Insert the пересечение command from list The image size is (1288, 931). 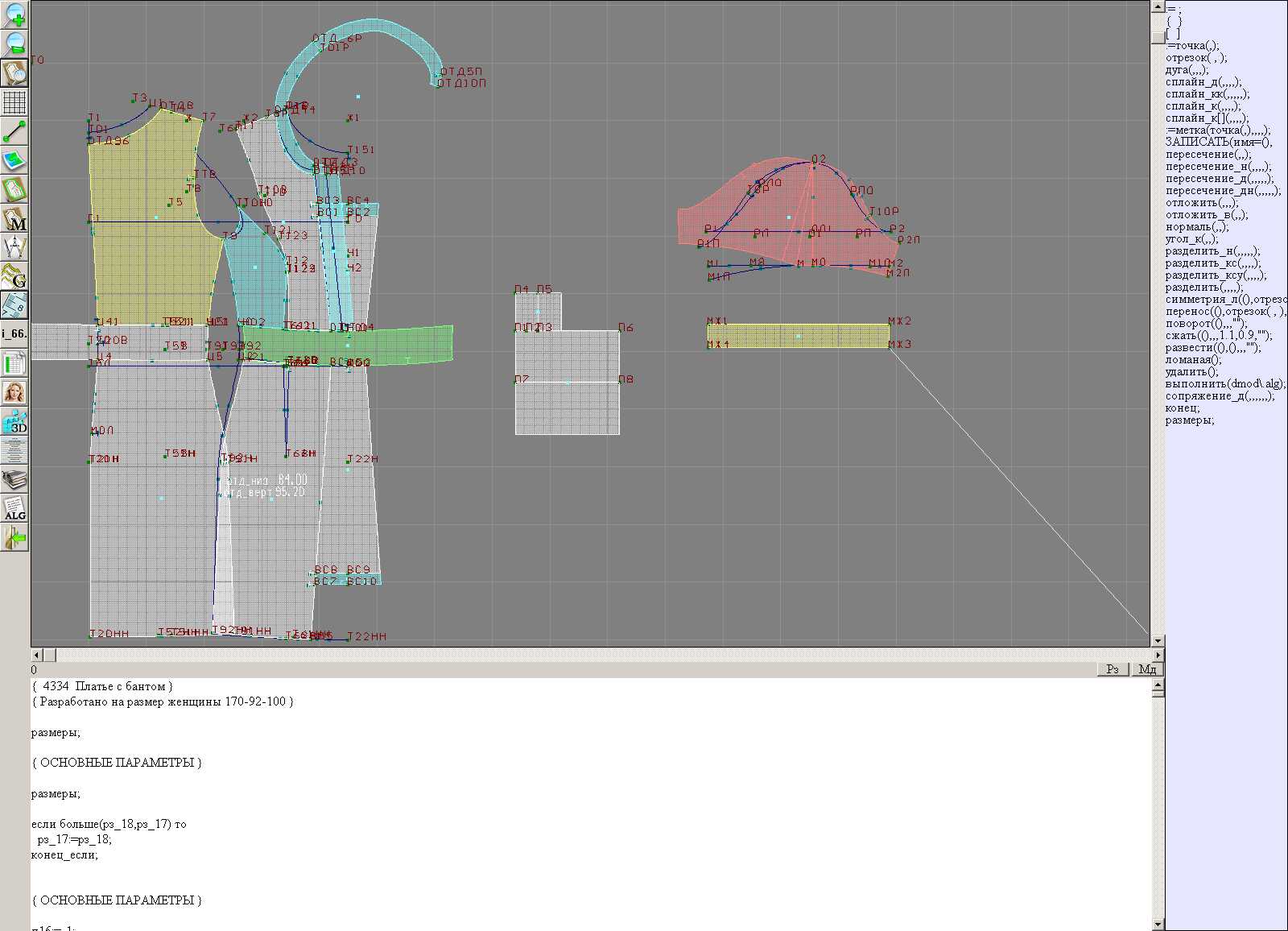click(x=1207, y=155)
